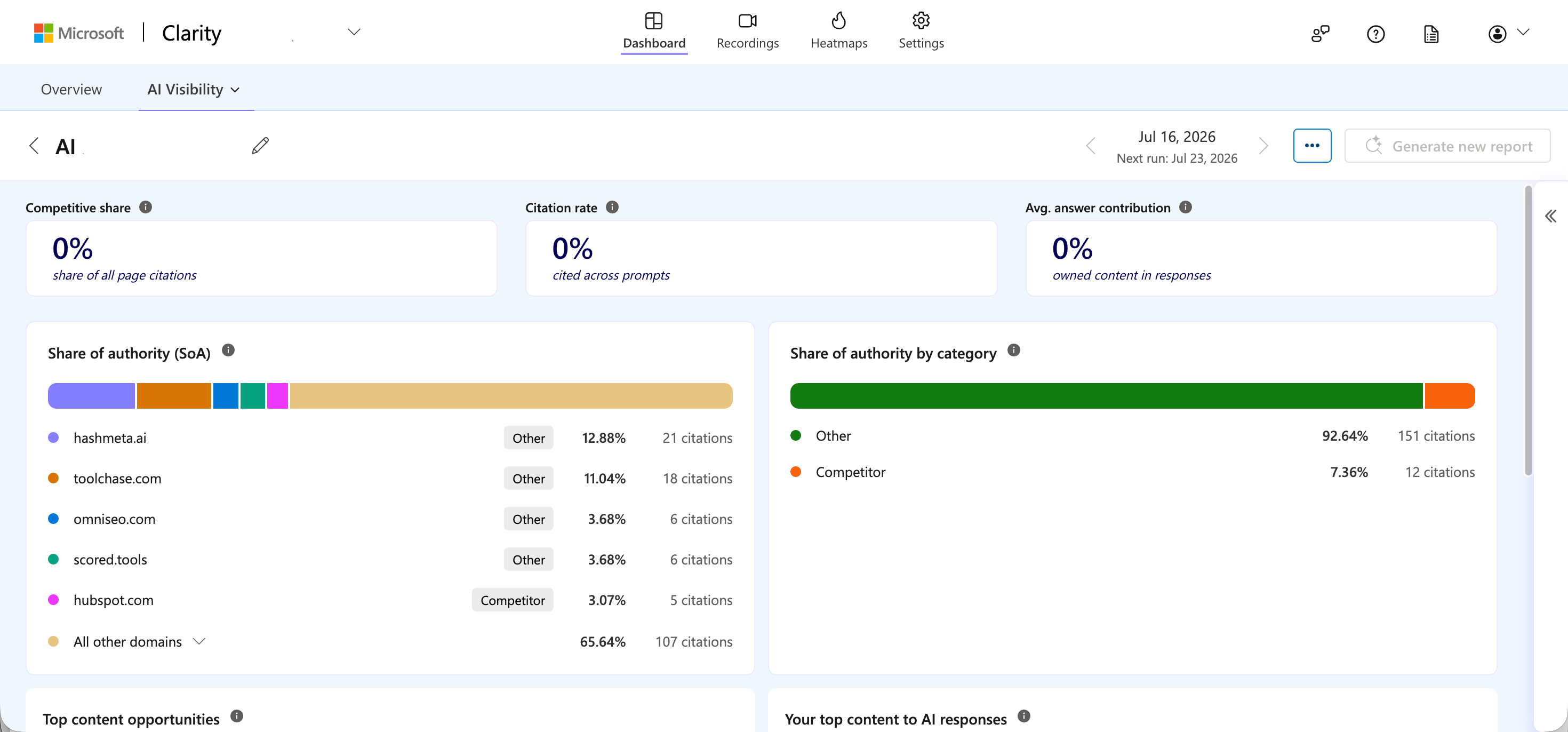This screenshot has height=732, width=1568.
Task: Expand the project selector chevron beside Clarity
Action: click(x=354, y=31)
